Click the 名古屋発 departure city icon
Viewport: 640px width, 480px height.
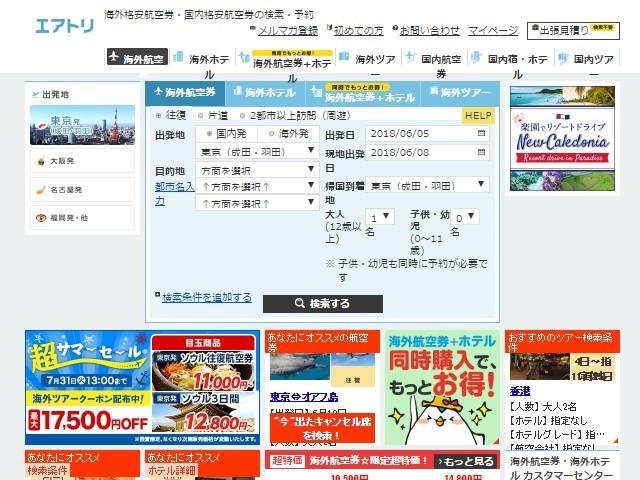coord(40,187)
